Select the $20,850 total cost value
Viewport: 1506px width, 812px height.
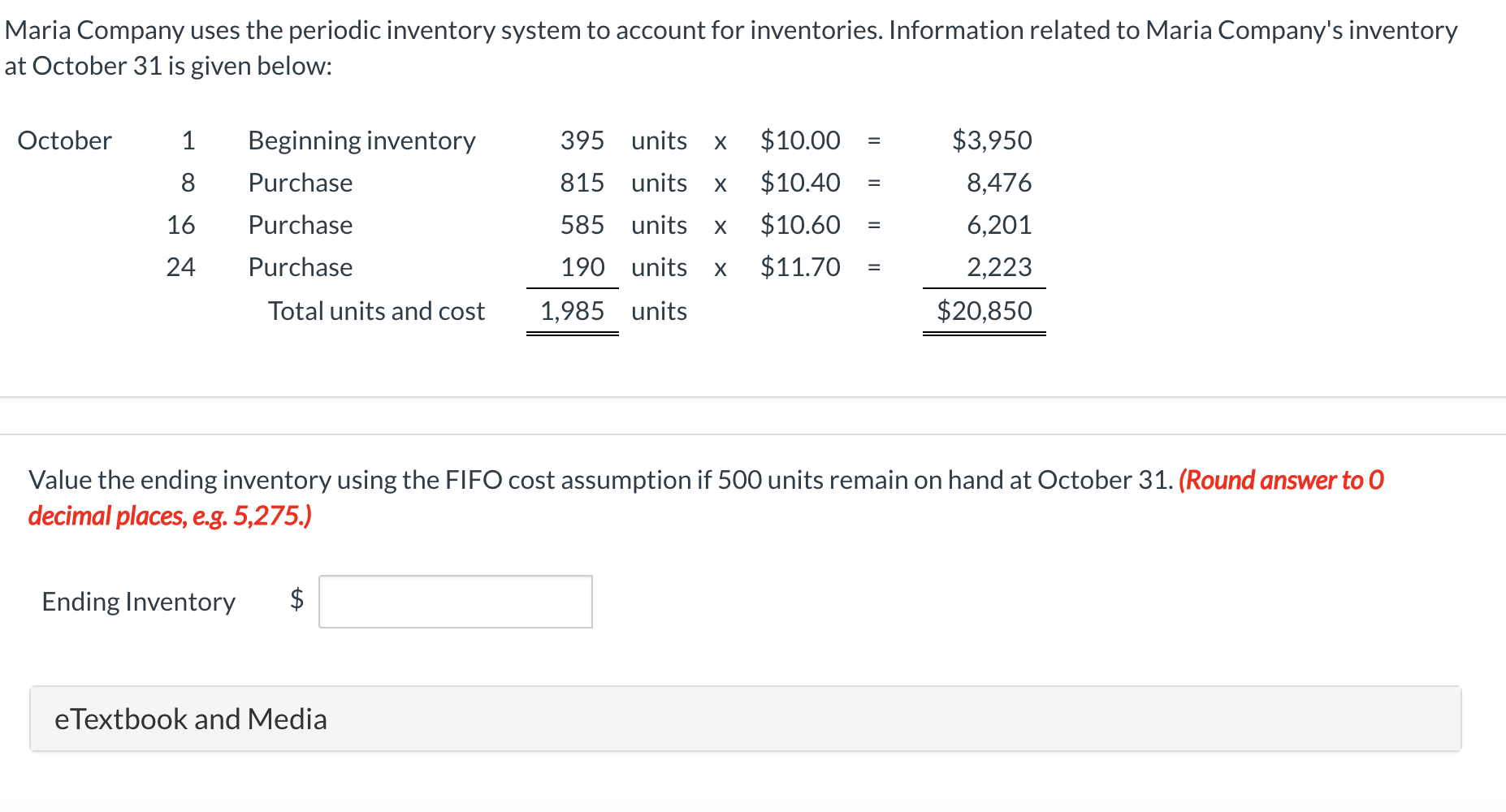tap(984, 311)
